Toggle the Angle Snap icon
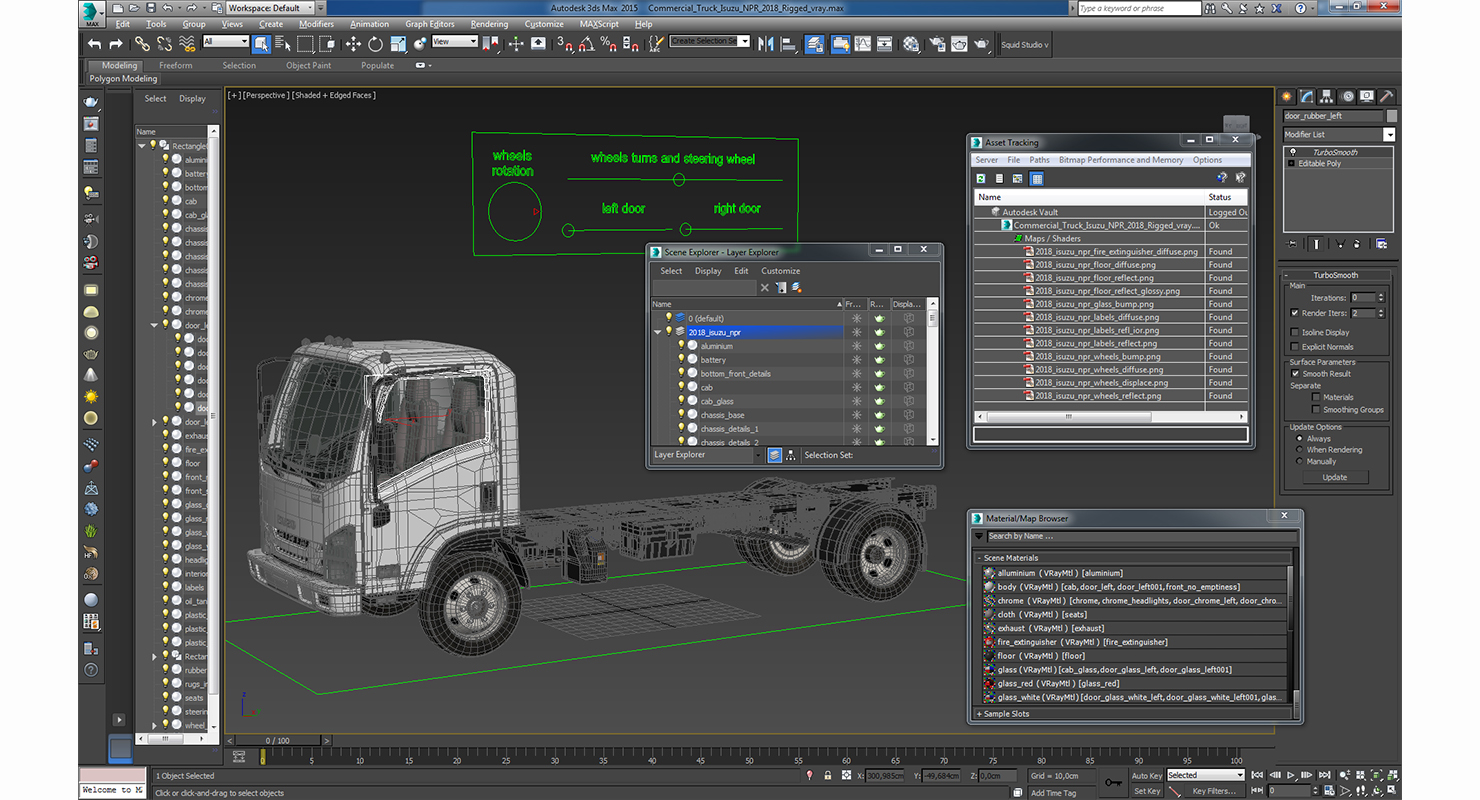Viewport: 1480px width, 800px height. 587,44
